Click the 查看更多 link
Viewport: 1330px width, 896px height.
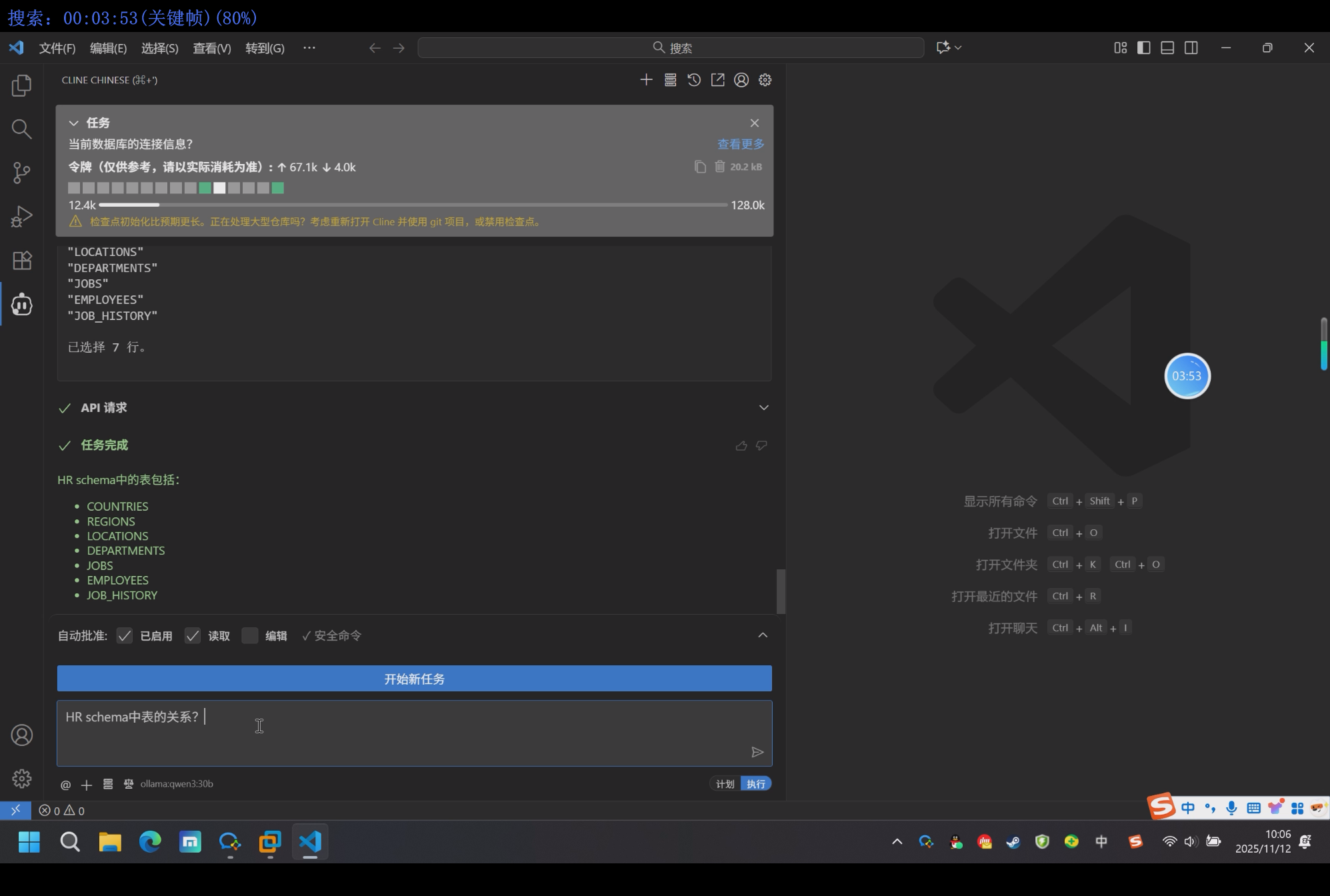[740, 144]
